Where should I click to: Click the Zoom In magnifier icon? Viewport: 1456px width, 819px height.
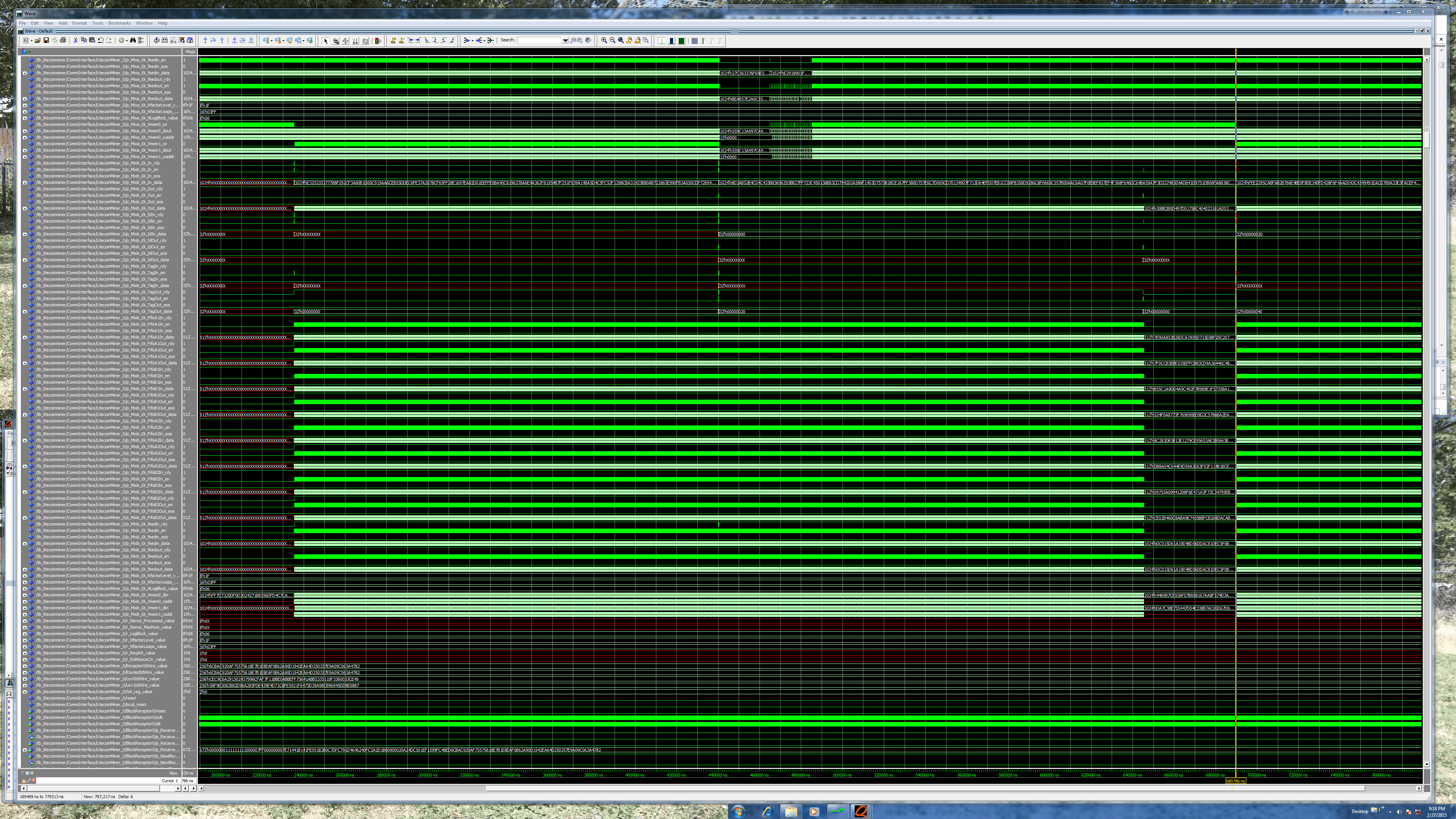pyautogui.click(x=604, y=40)
